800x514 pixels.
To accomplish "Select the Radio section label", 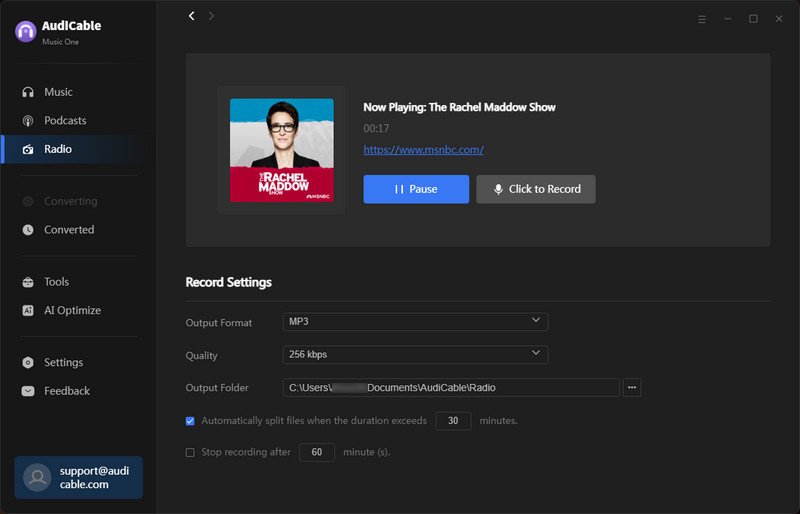I will (x=58, y=149).
